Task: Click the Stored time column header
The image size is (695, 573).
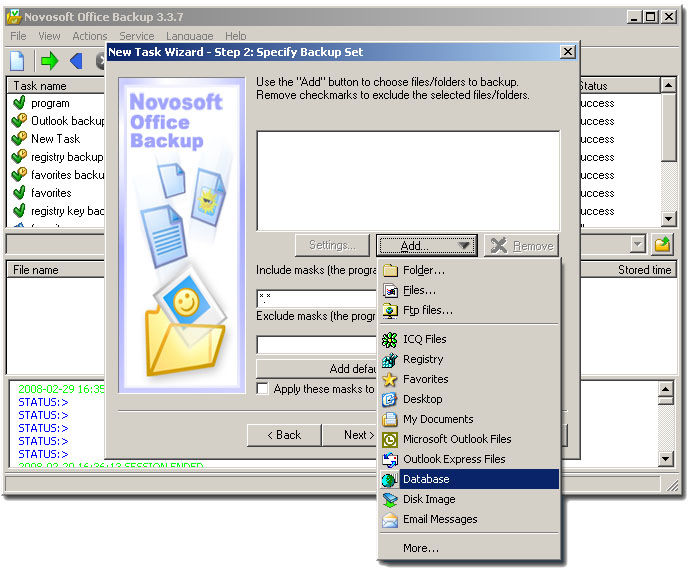Action: coord(629,270)
